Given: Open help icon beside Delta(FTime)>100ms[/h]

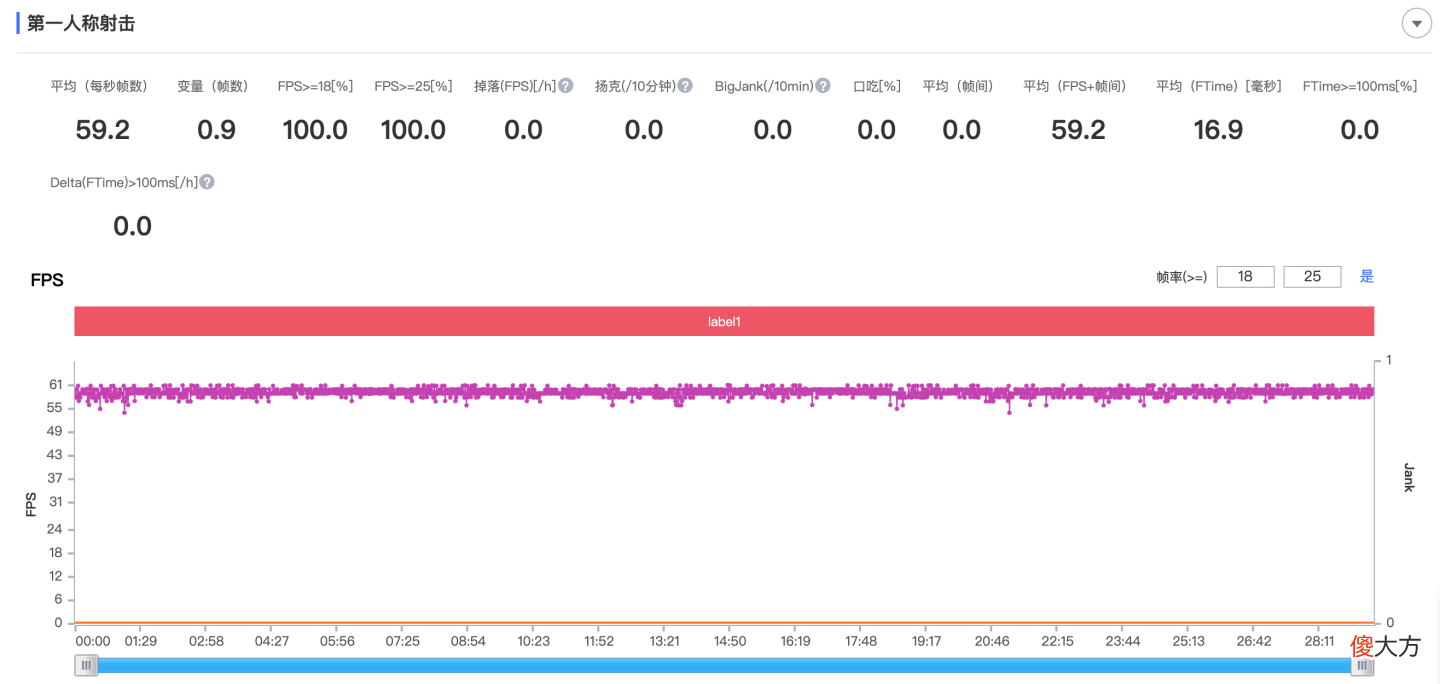Looking at the screenshot, I should [207, 182].
